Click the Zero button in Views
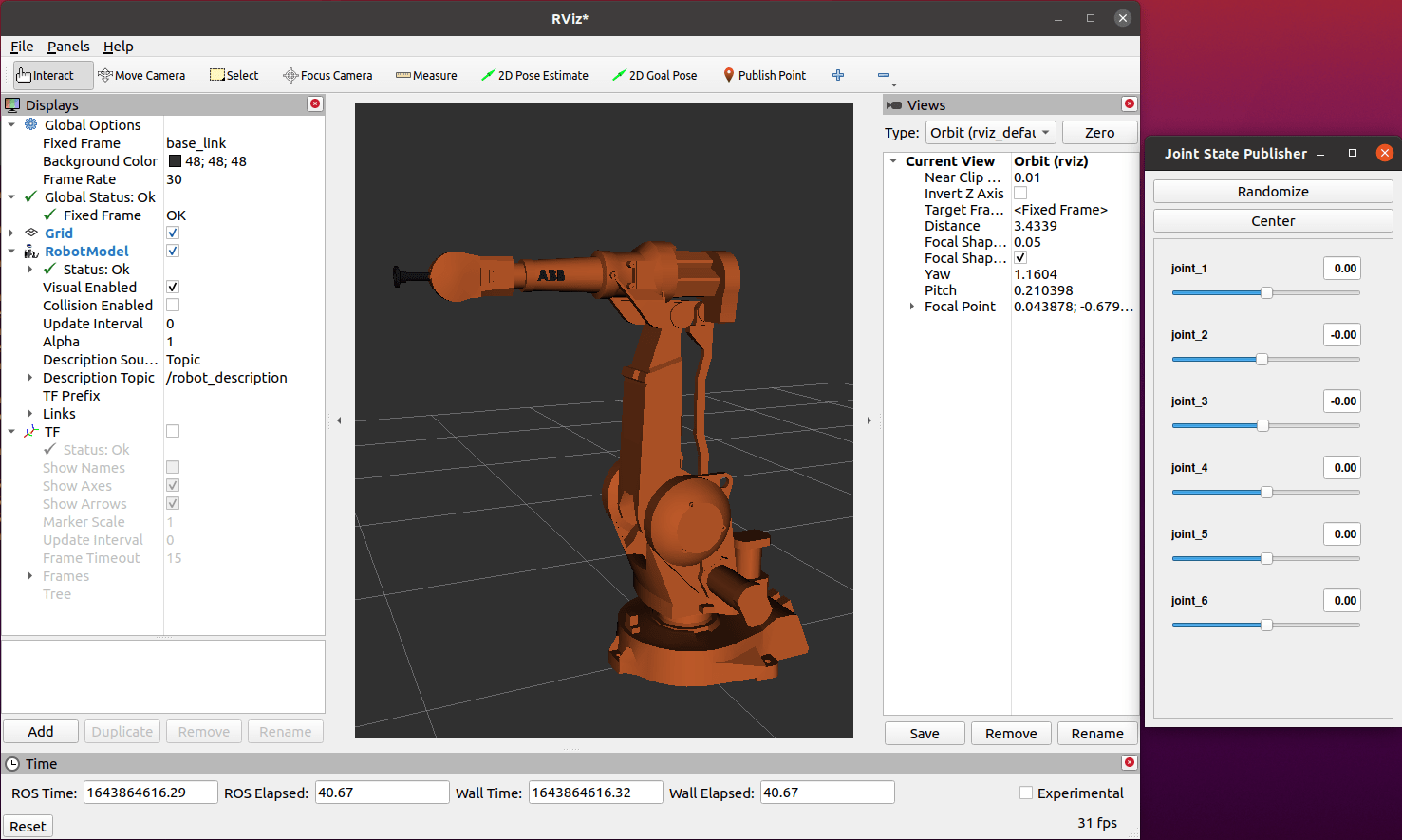The height and width of the screenshot is (840, 1402). [x=1099, y=132]
